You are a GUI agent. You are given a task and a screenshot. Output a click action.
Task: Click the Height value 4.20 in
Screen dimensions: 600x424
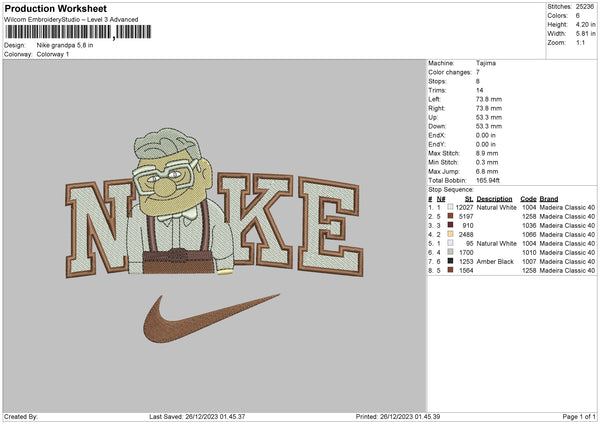point(585,24)
